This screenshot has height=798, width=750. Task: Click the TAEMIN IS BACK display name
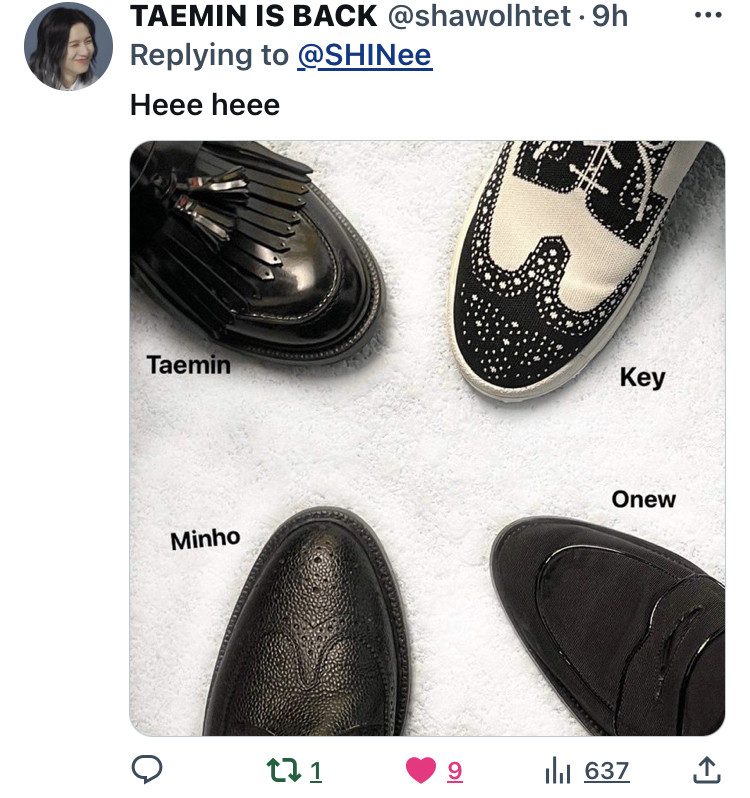(x=253, y=16)
